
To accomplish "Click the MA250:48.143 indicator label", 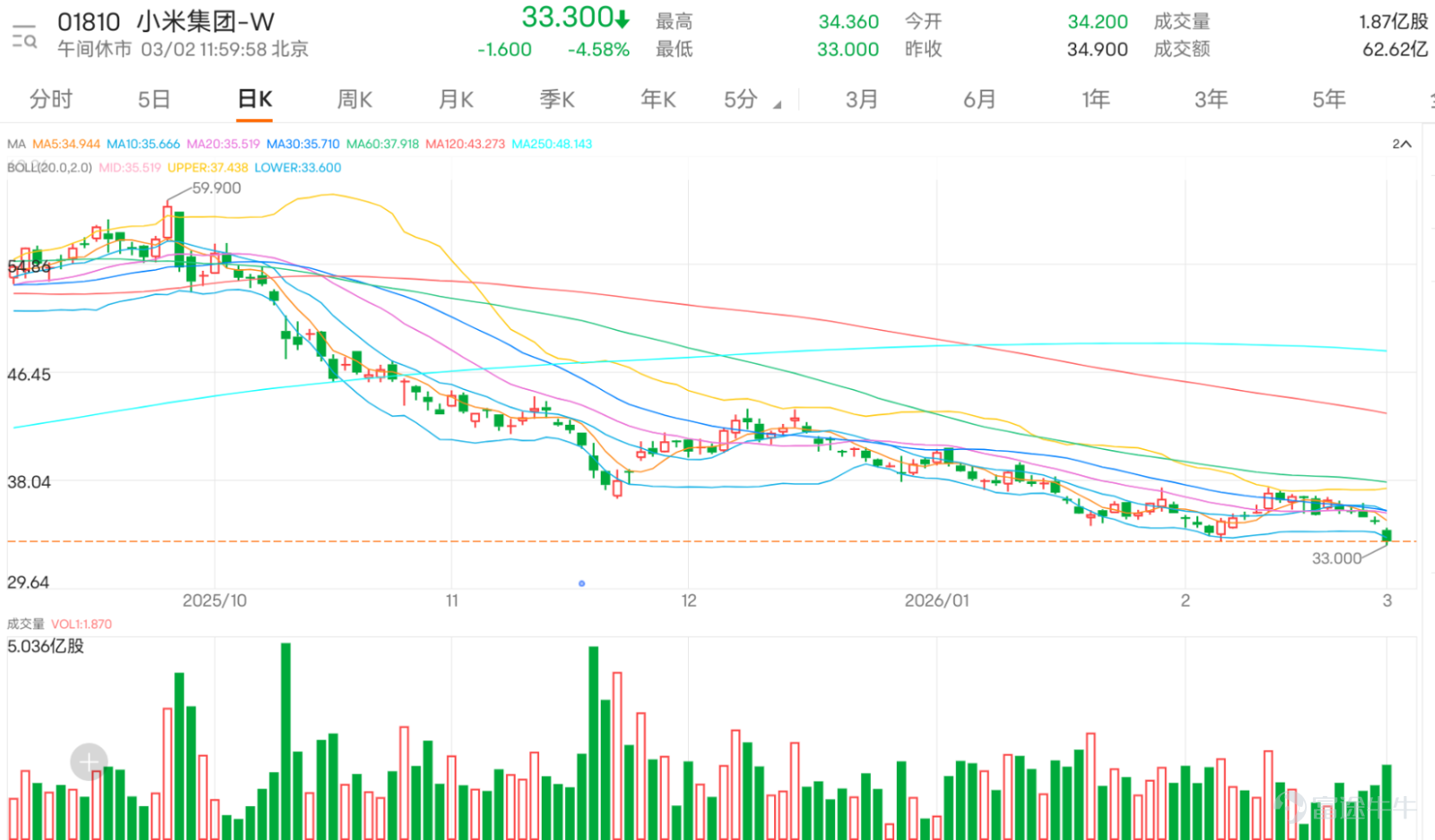I will click(x=552, y=143).
